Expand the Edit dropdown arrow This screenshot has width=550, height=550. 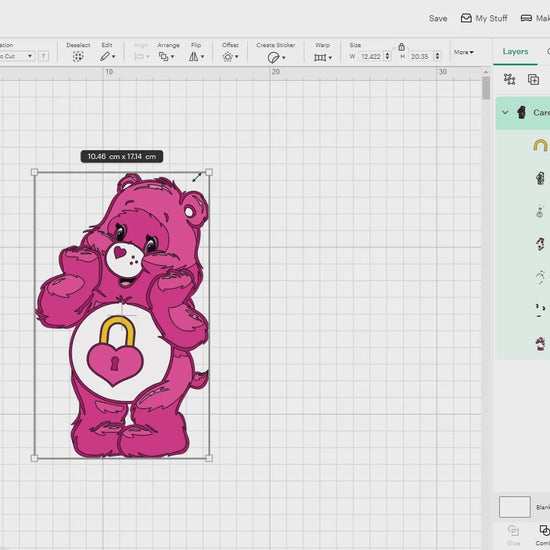tap(114, 56)
